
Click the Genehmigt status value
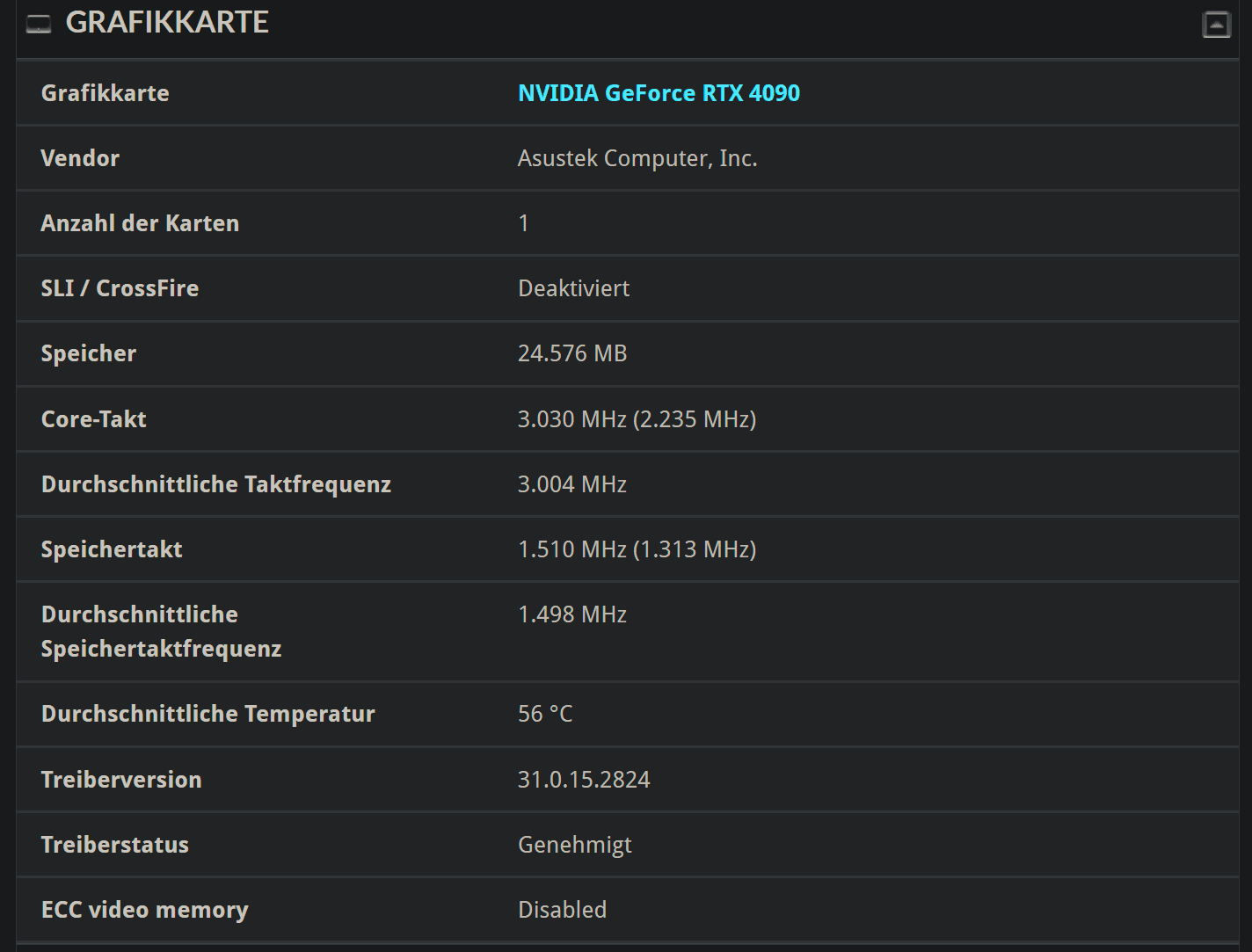point(575,845)
